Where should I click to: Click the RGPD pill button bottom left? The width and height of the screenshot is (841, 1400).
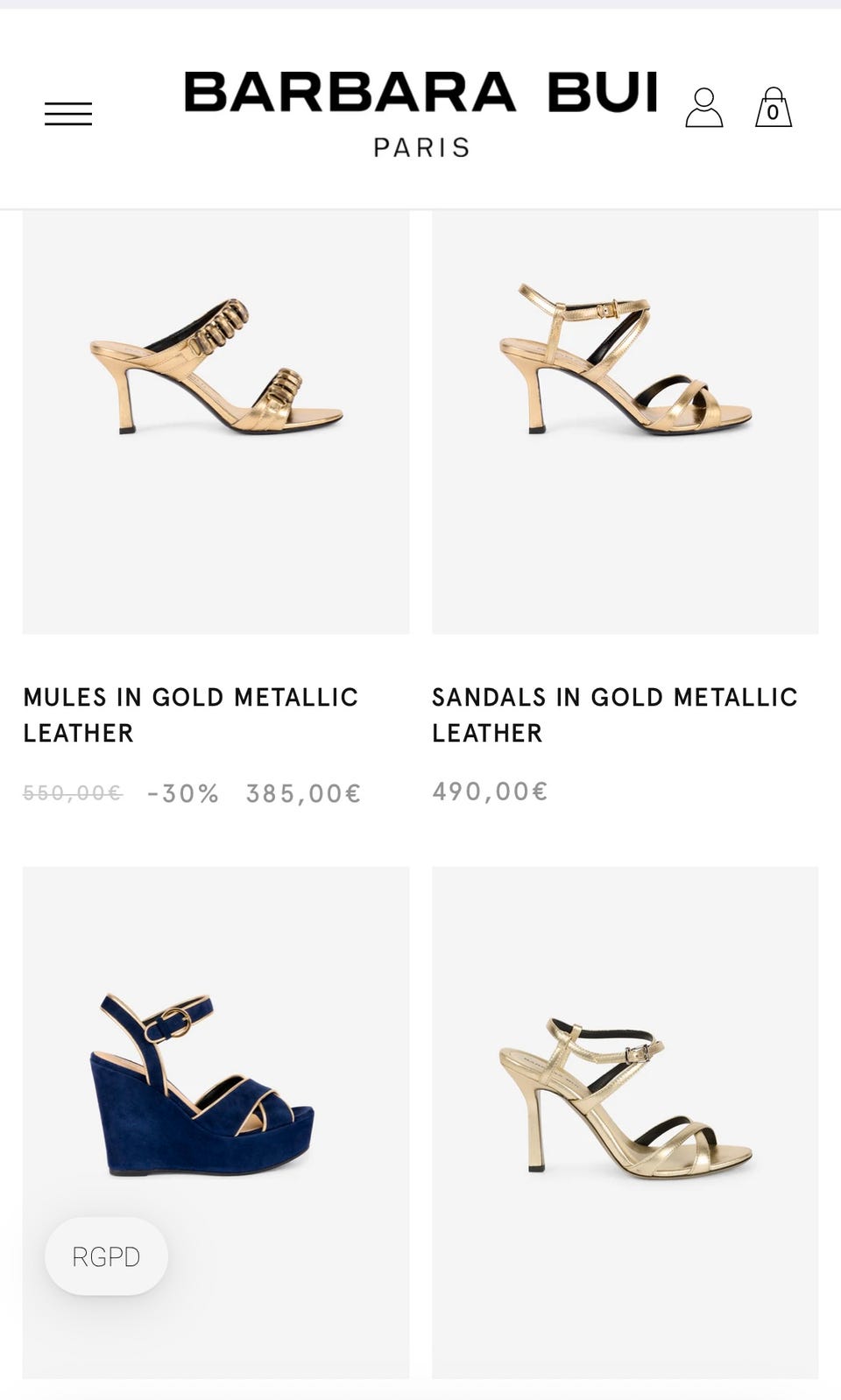click(x=105, y=1256)
